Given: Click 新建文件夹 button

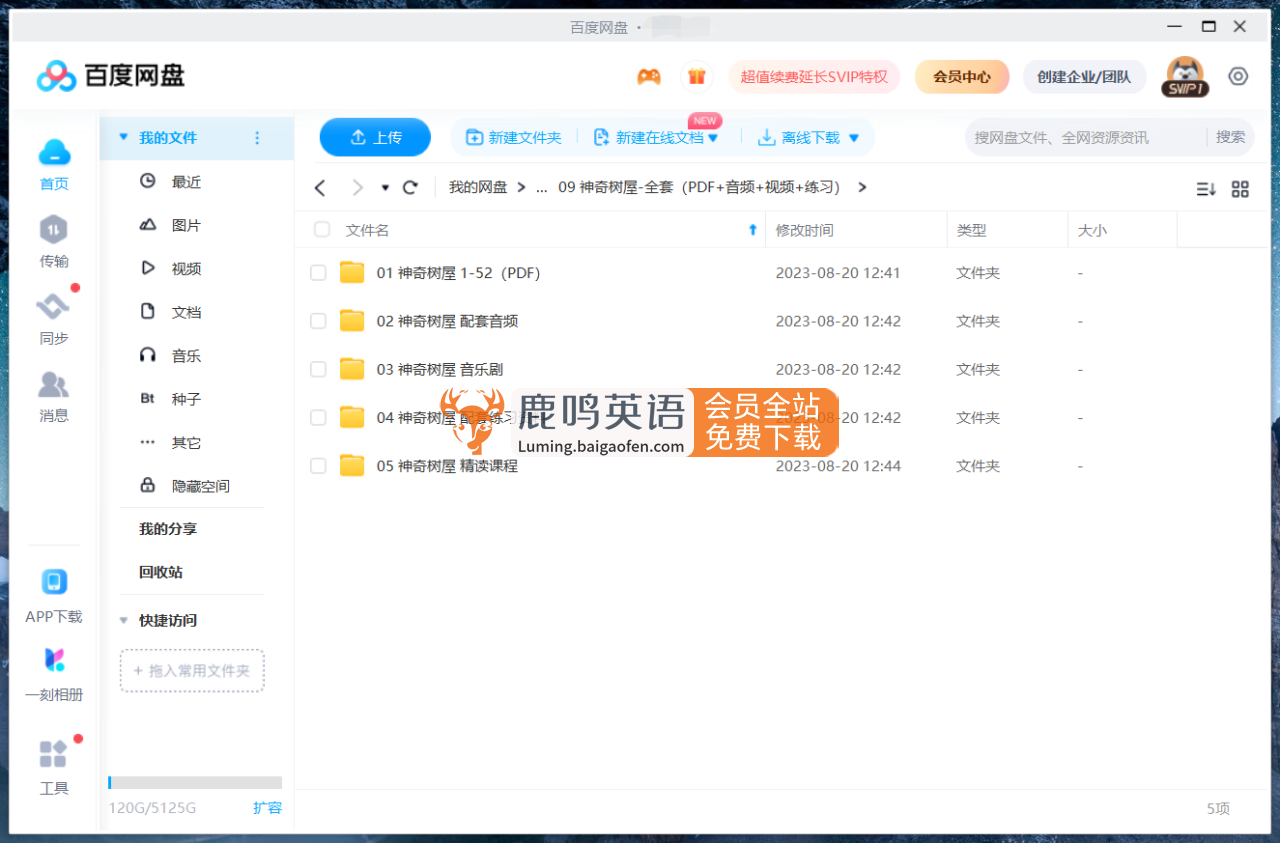Looking at the screenshot, I should click(514, 138).
